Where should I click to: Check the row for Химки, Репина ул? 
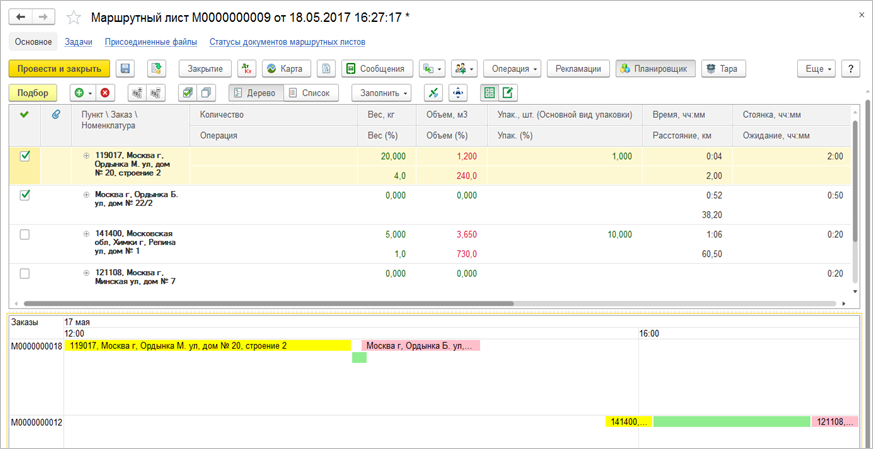coord(25,234)
